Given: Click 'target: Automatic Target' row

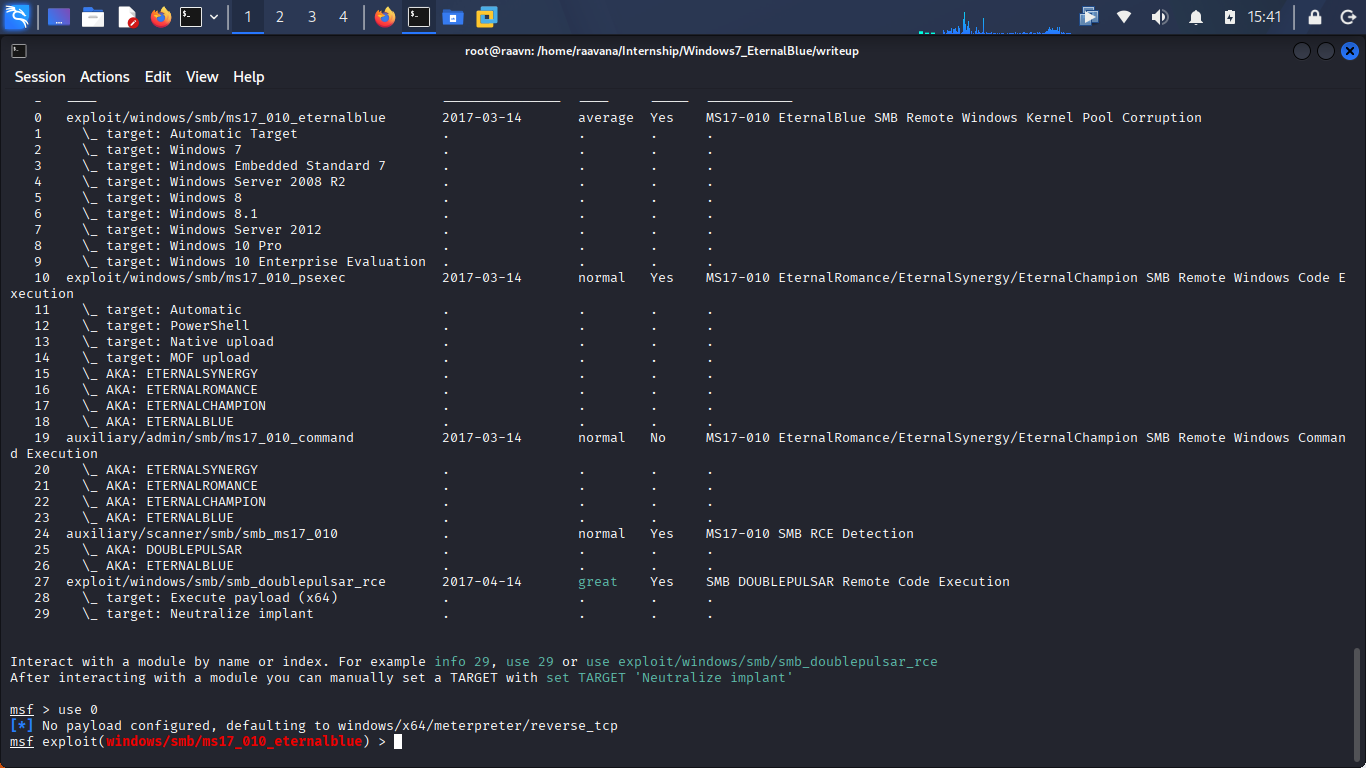Looking at the screenshot, I should tap(190, 134).
